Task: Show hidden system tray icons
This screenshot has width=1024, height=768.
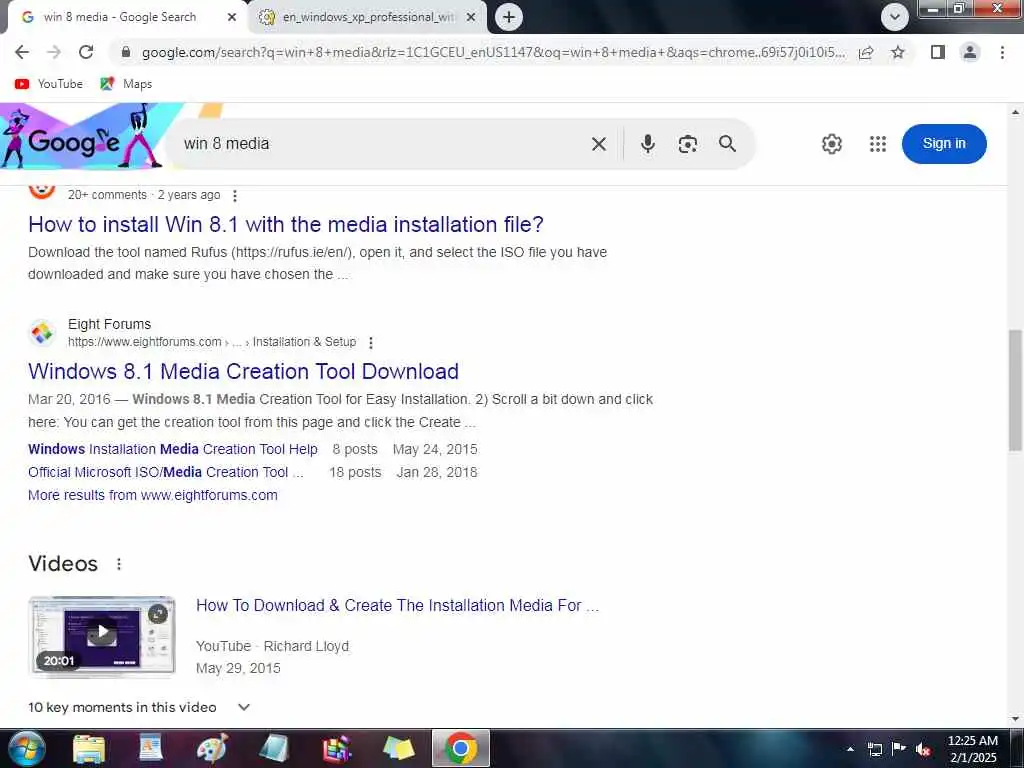Action: pyautogui.click(x=850, y=749)
